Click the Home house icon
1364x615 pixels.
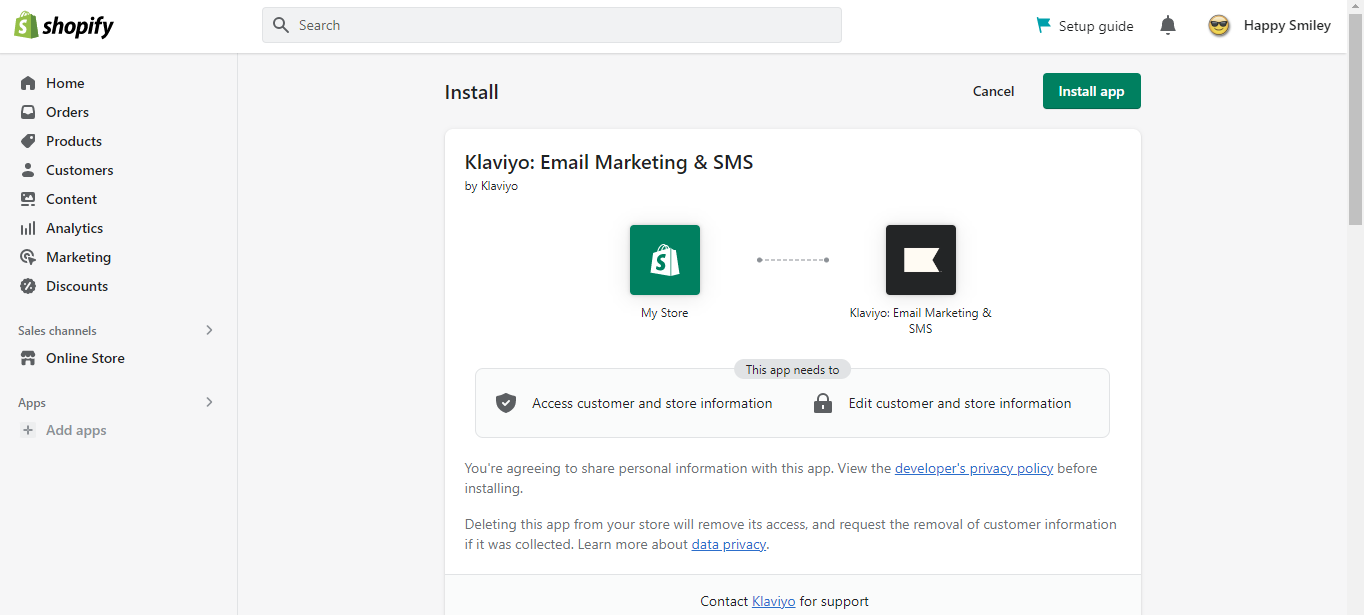click(x=28, y=83)
